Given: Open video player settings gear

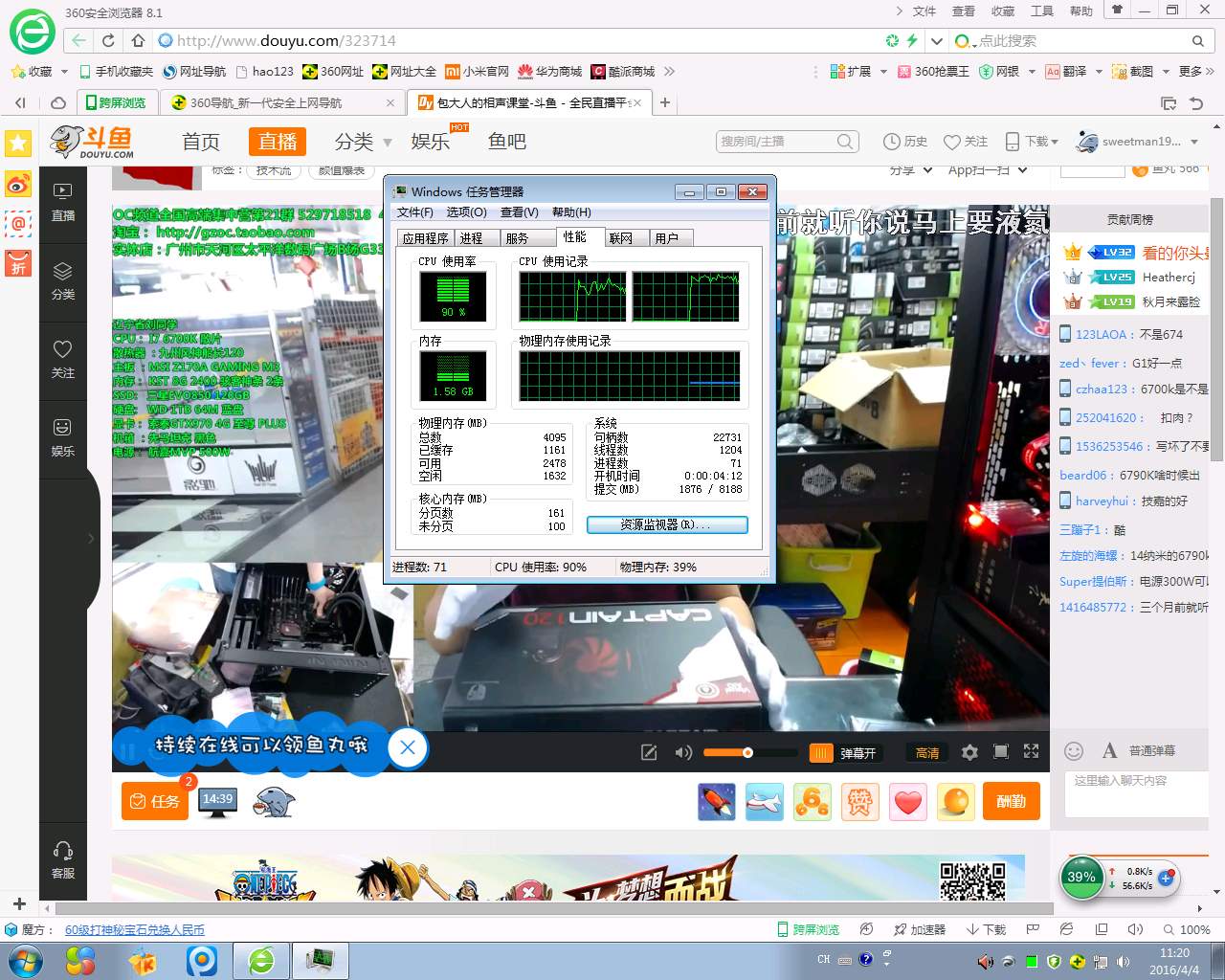Looking at the screenshot, I should (x=969, y=752).
